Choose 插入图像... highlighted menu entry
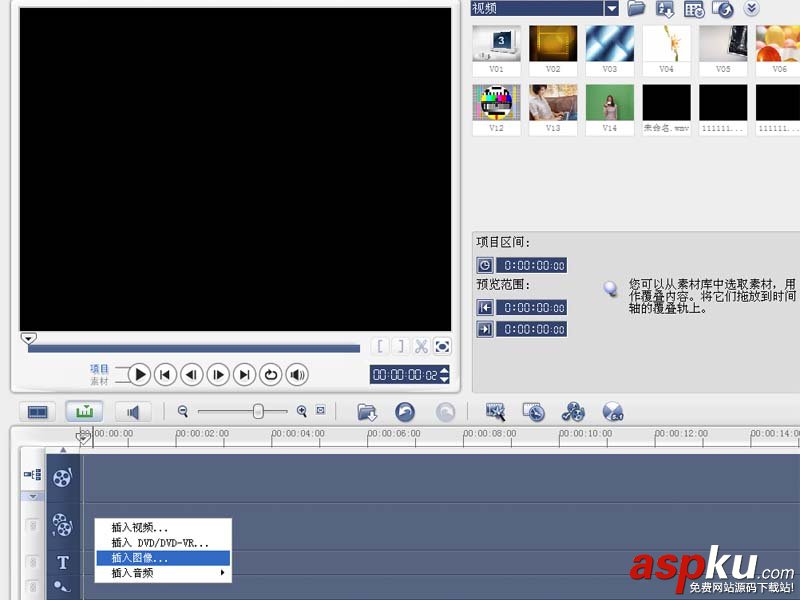This screenshot has width=800, height=600. 163,558
